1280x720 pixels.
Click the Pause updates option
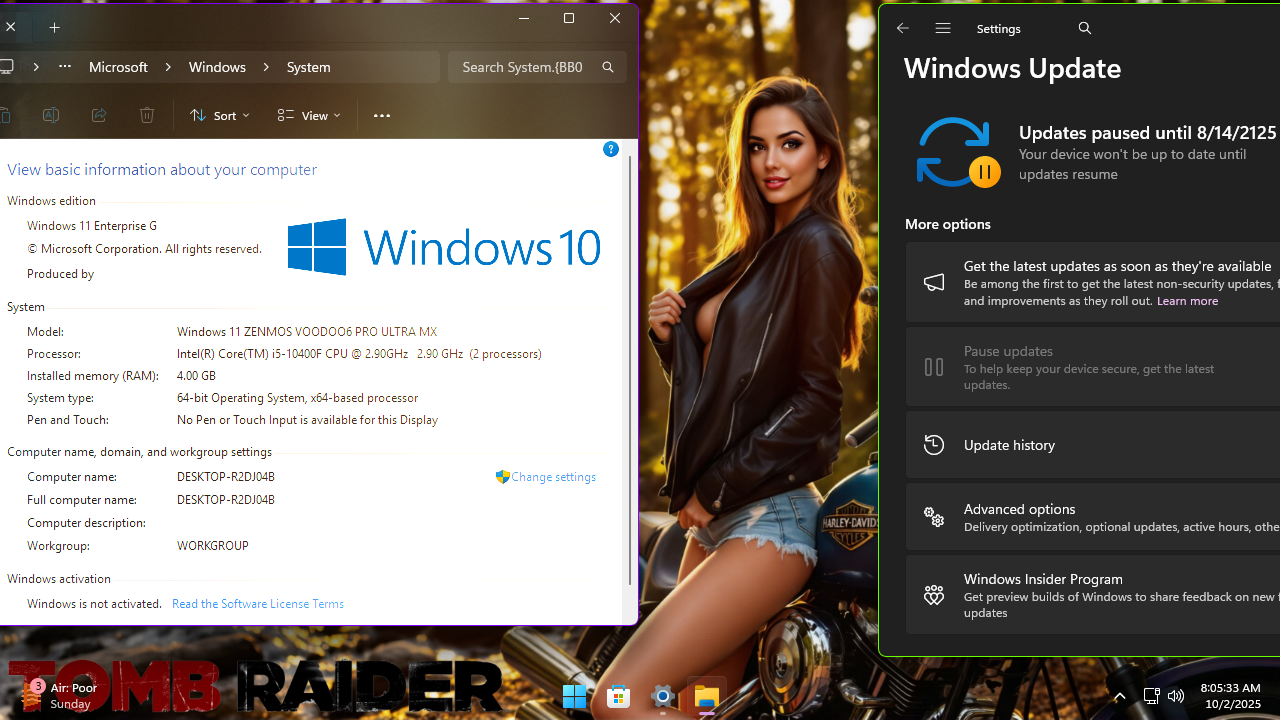coord(1093,367)
